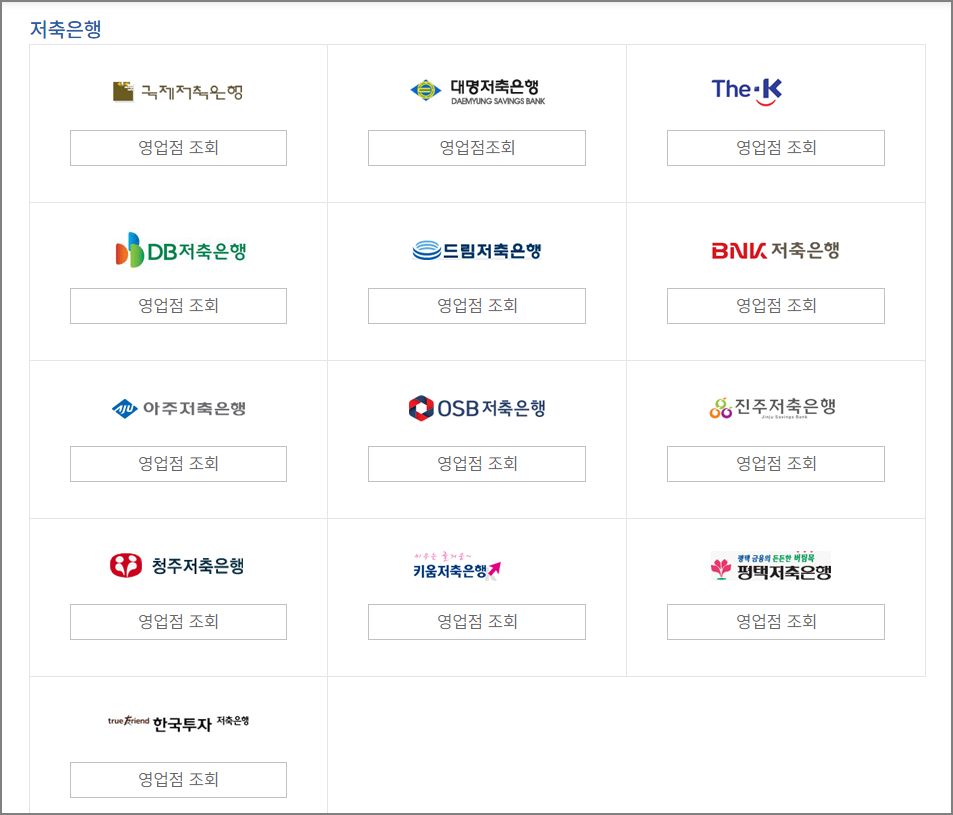Click the 평택저축은행 logo
The width and height of the screenshot is (953, 815).
point(771,566)
